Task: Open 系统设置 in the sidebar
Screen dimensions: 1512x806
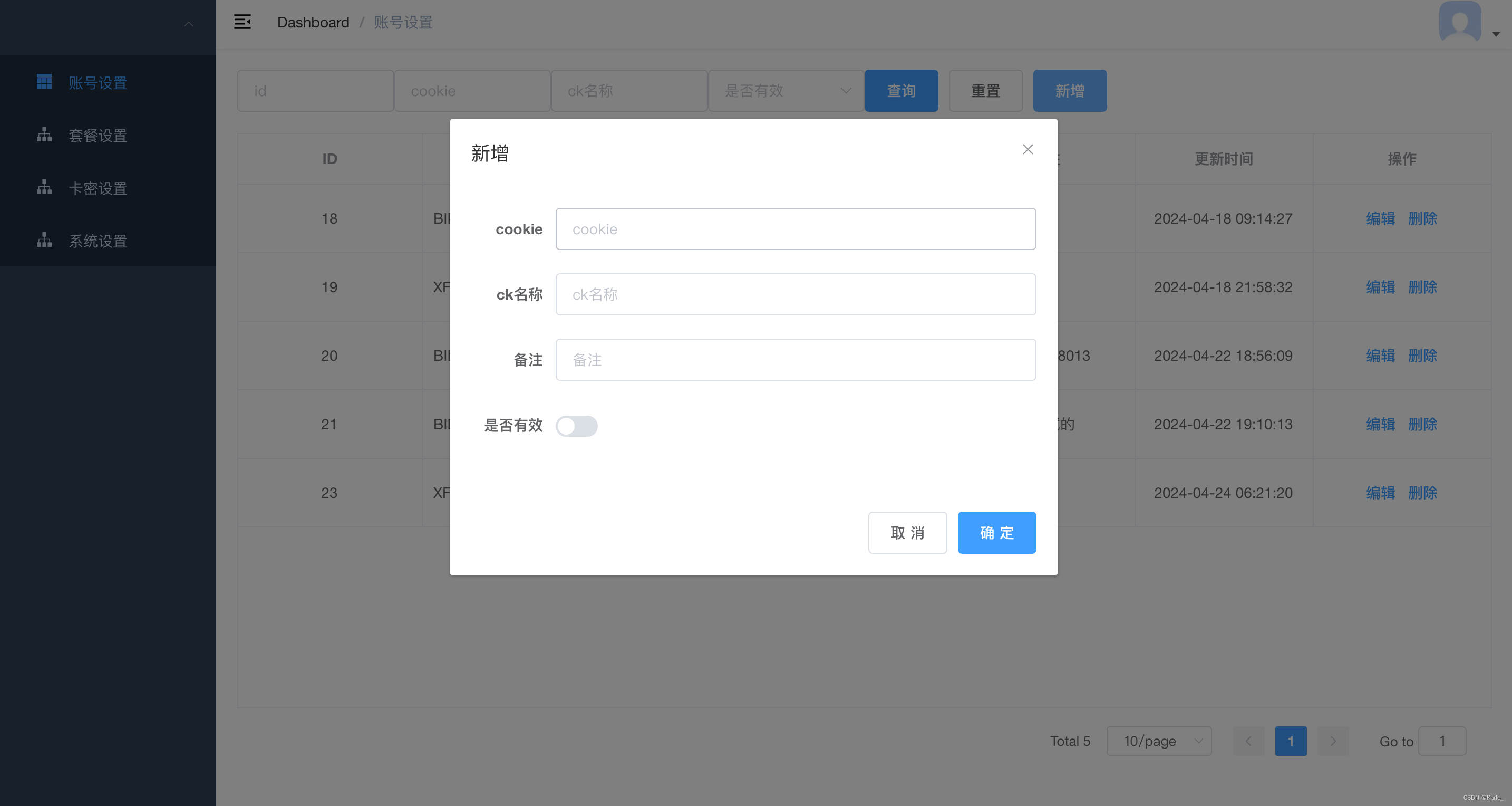Action: 108,241
